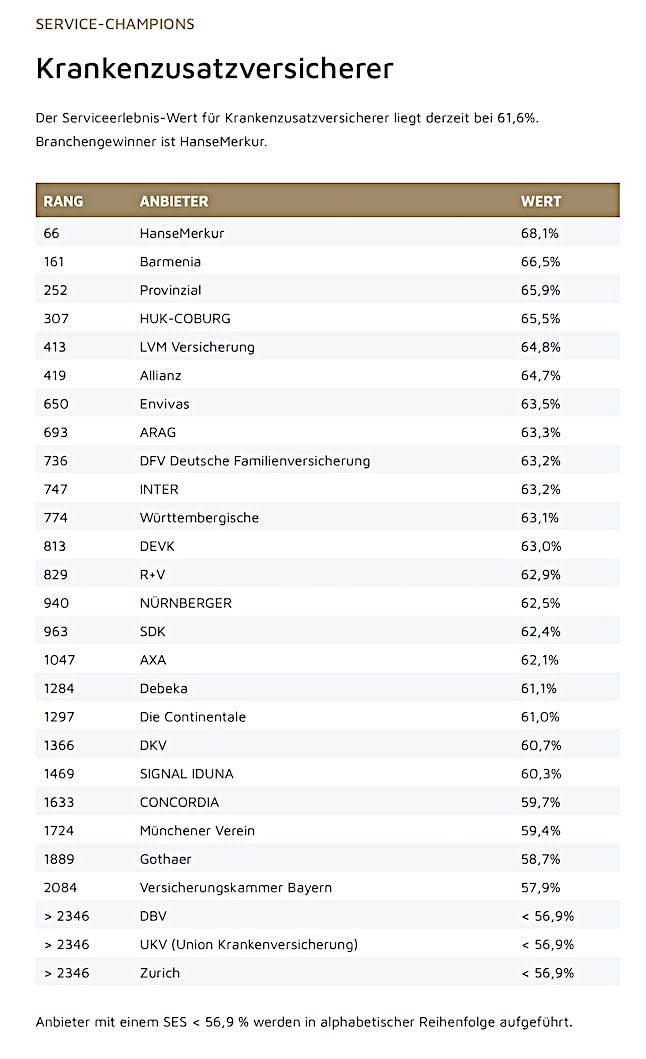The image size is (646, 1059).
Task: Select the NÜRNBERGER row name
Action: pos(186,603)
